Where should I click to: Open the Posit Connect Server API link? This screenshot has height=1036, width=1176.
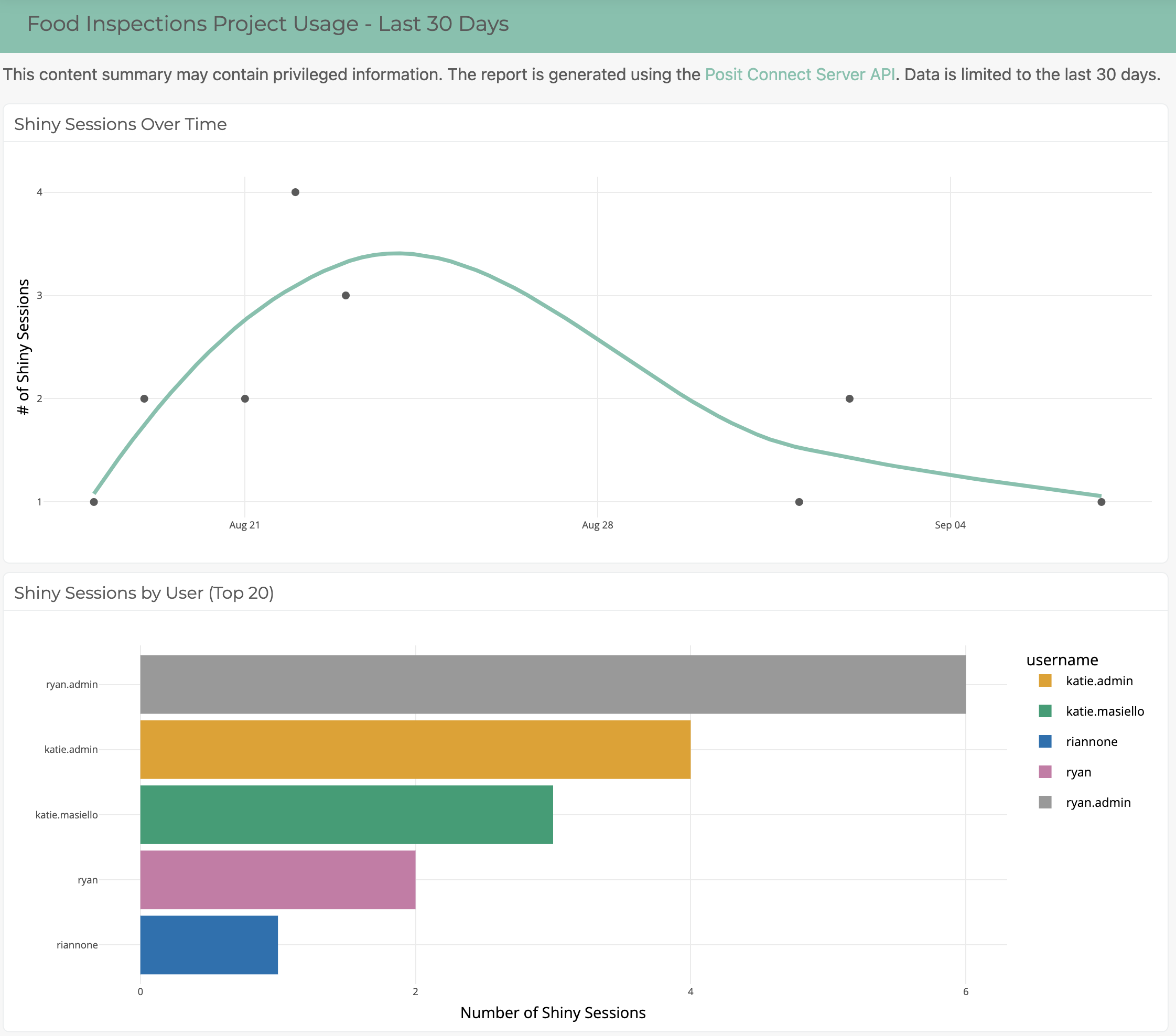799,75
